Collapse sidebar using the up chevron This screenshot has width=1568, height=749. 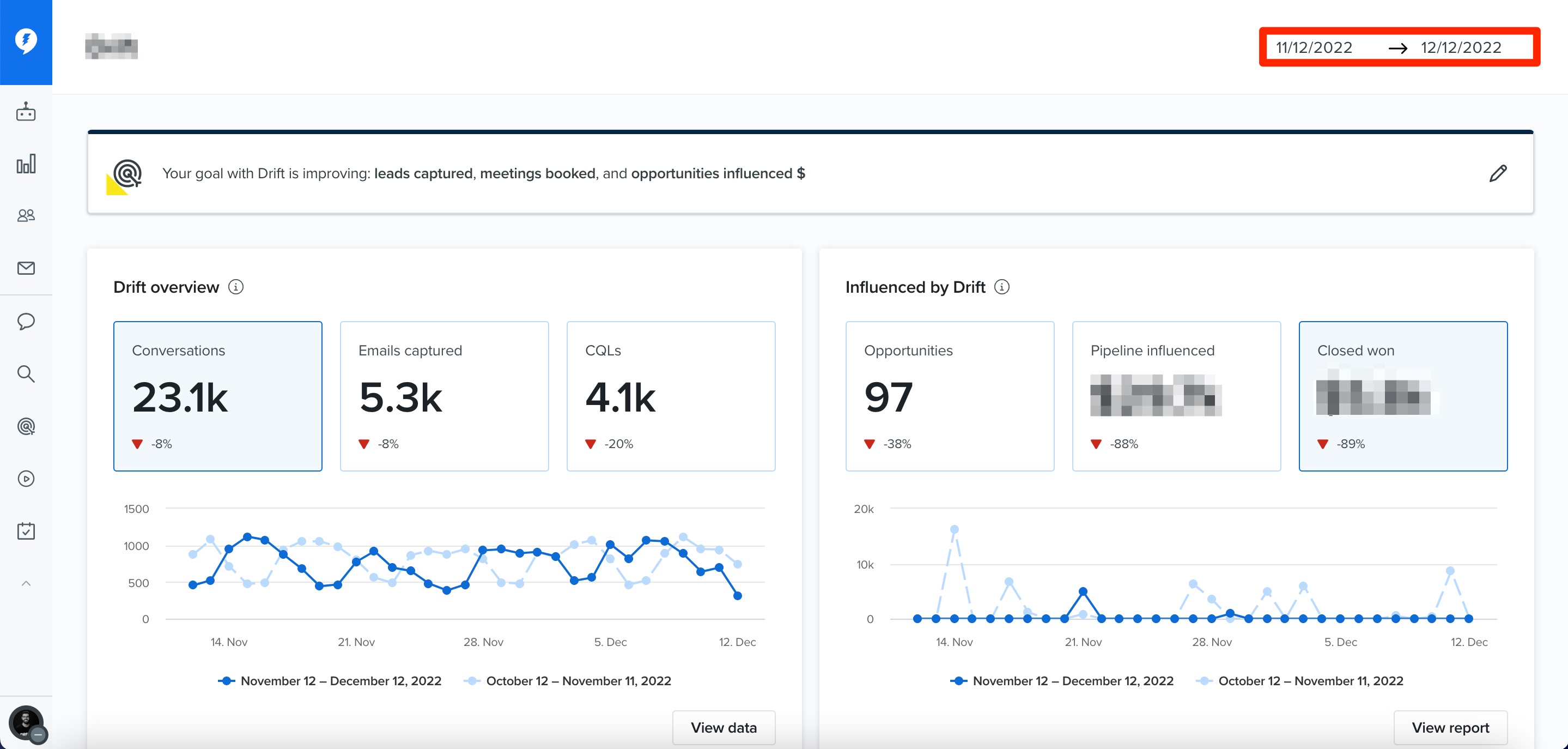pyautogui.click(x=26, y=583)
